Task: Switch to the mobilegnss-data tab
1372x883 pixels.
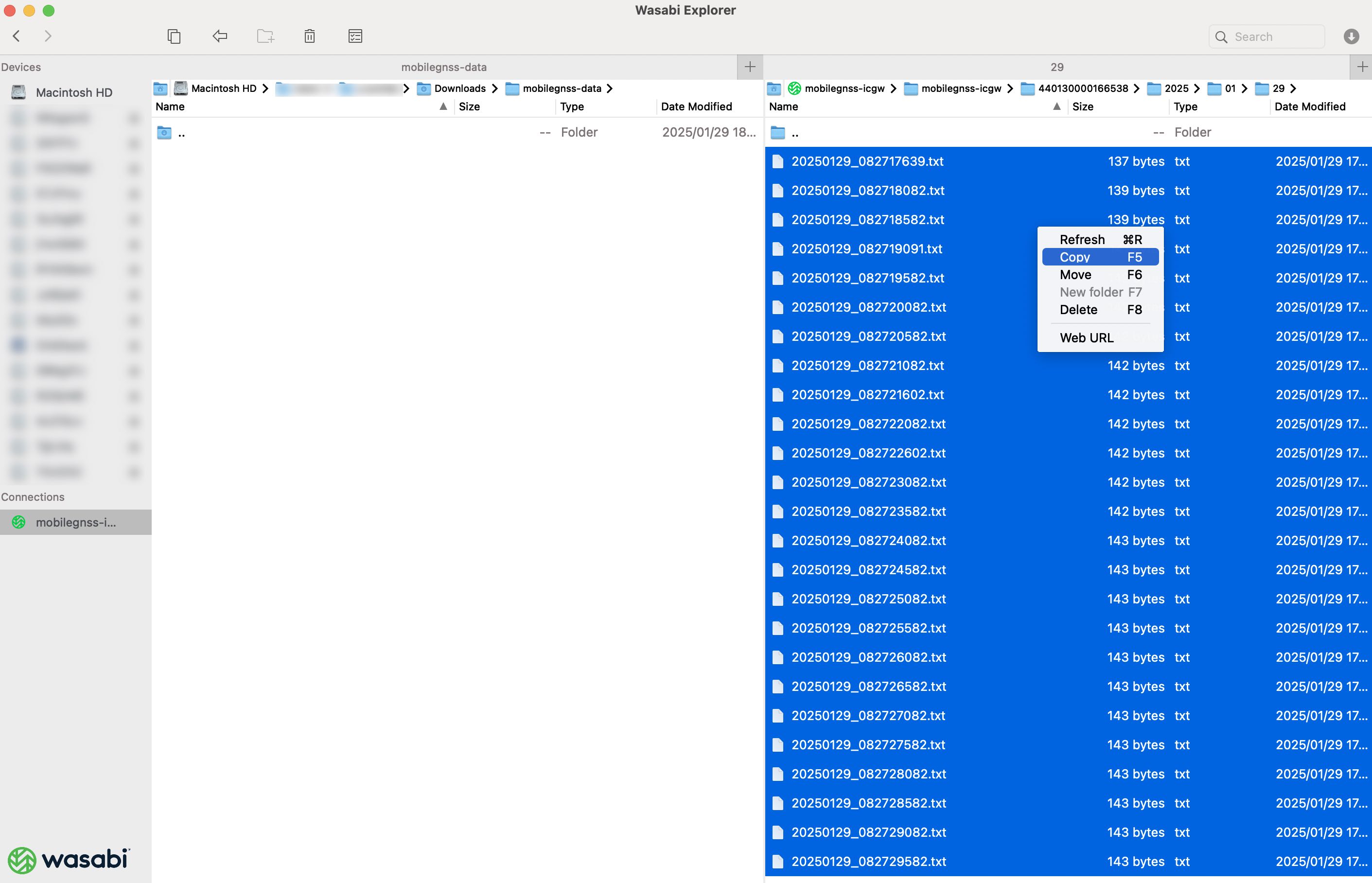Action: 444,67
